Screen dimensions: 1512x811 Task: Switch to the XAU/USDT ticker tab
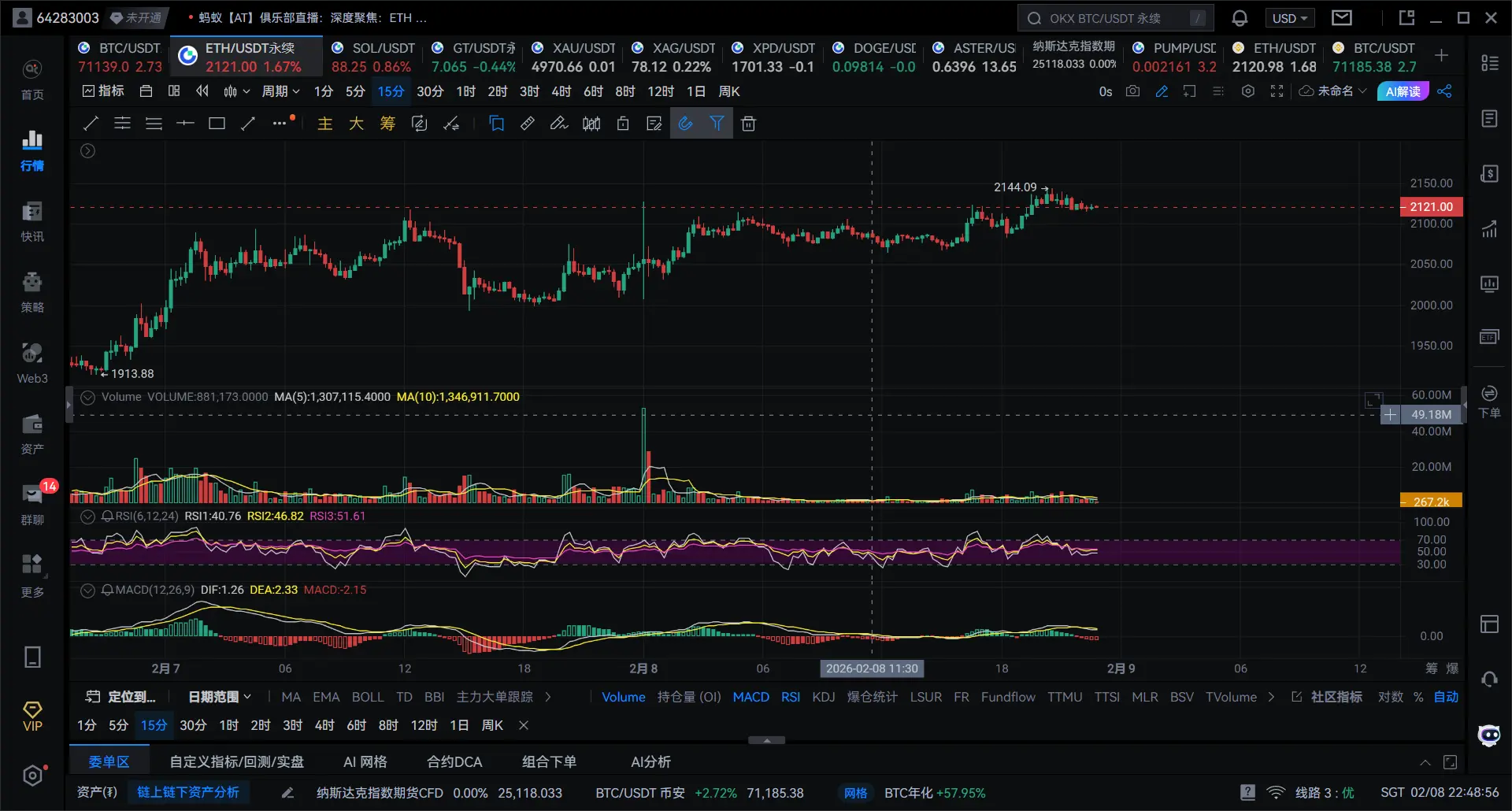(x=573, y=57)
